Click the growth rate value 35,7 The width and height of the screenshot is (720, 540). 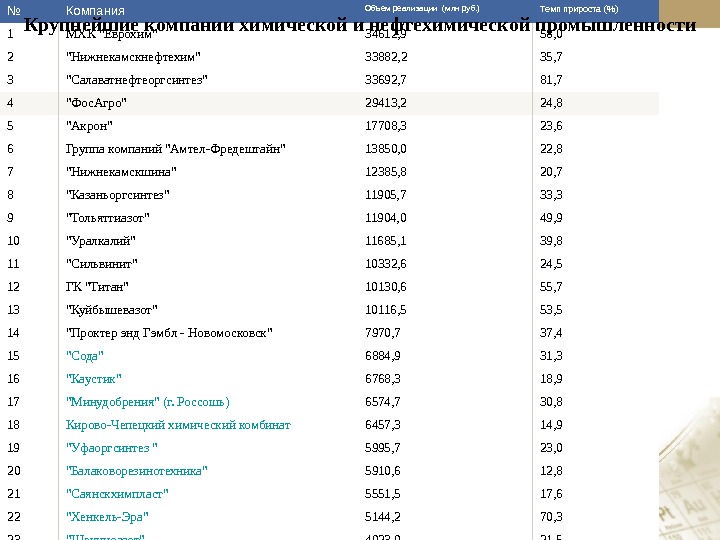551,57
